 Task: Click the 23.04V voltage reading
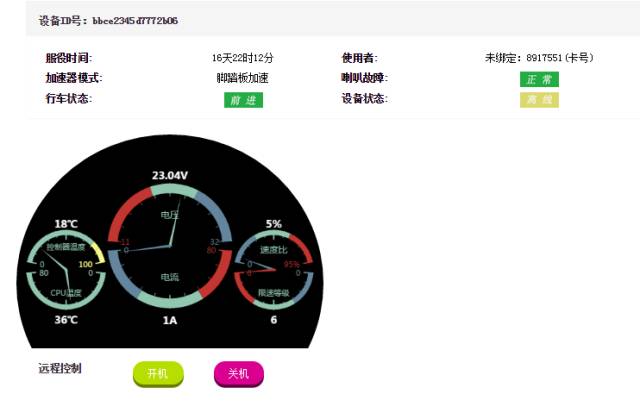[x=170, y=175]
